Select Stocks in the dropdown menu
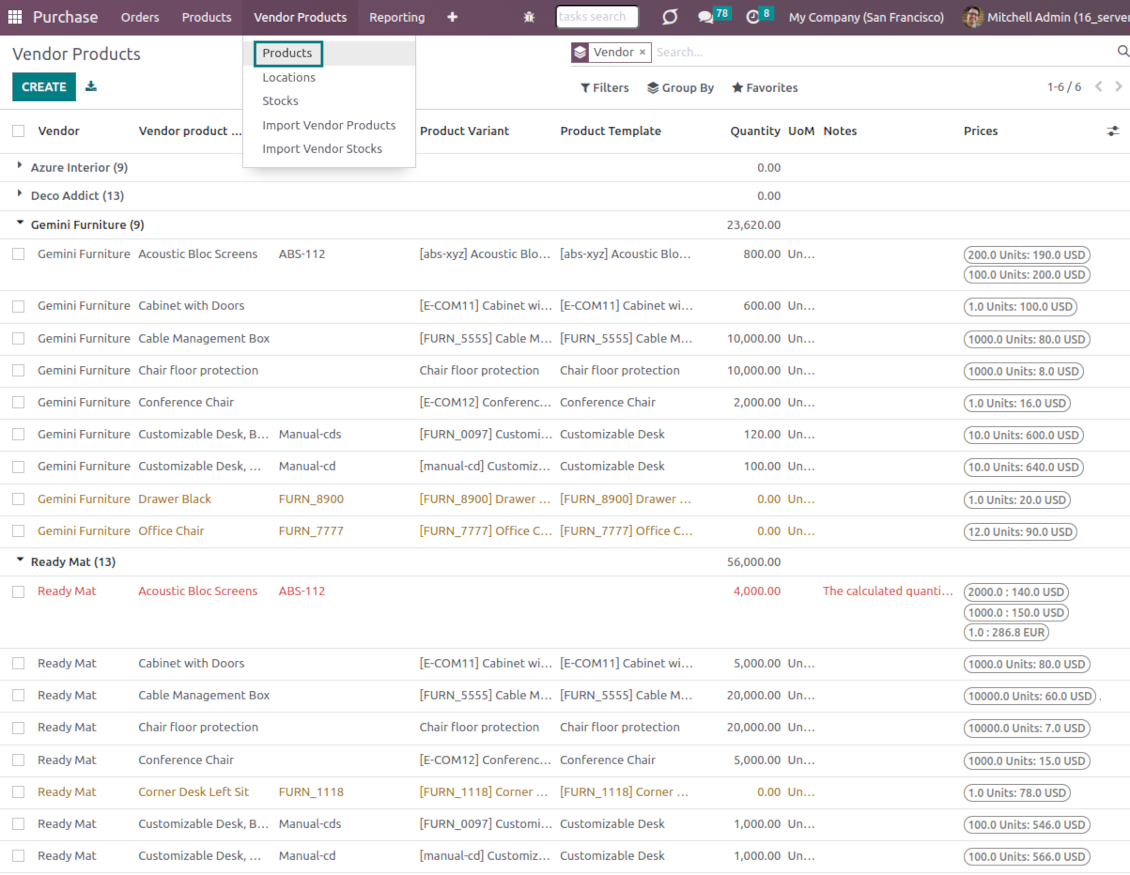This screenshot has width=1130, height=875. [x=280, y=101]
